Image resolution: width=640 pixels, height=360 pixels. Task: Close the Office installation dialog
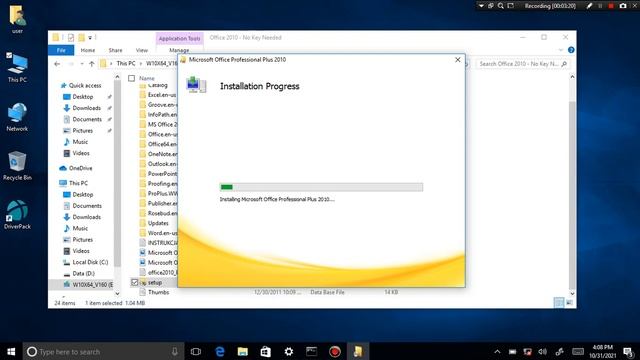click(458, 60)
